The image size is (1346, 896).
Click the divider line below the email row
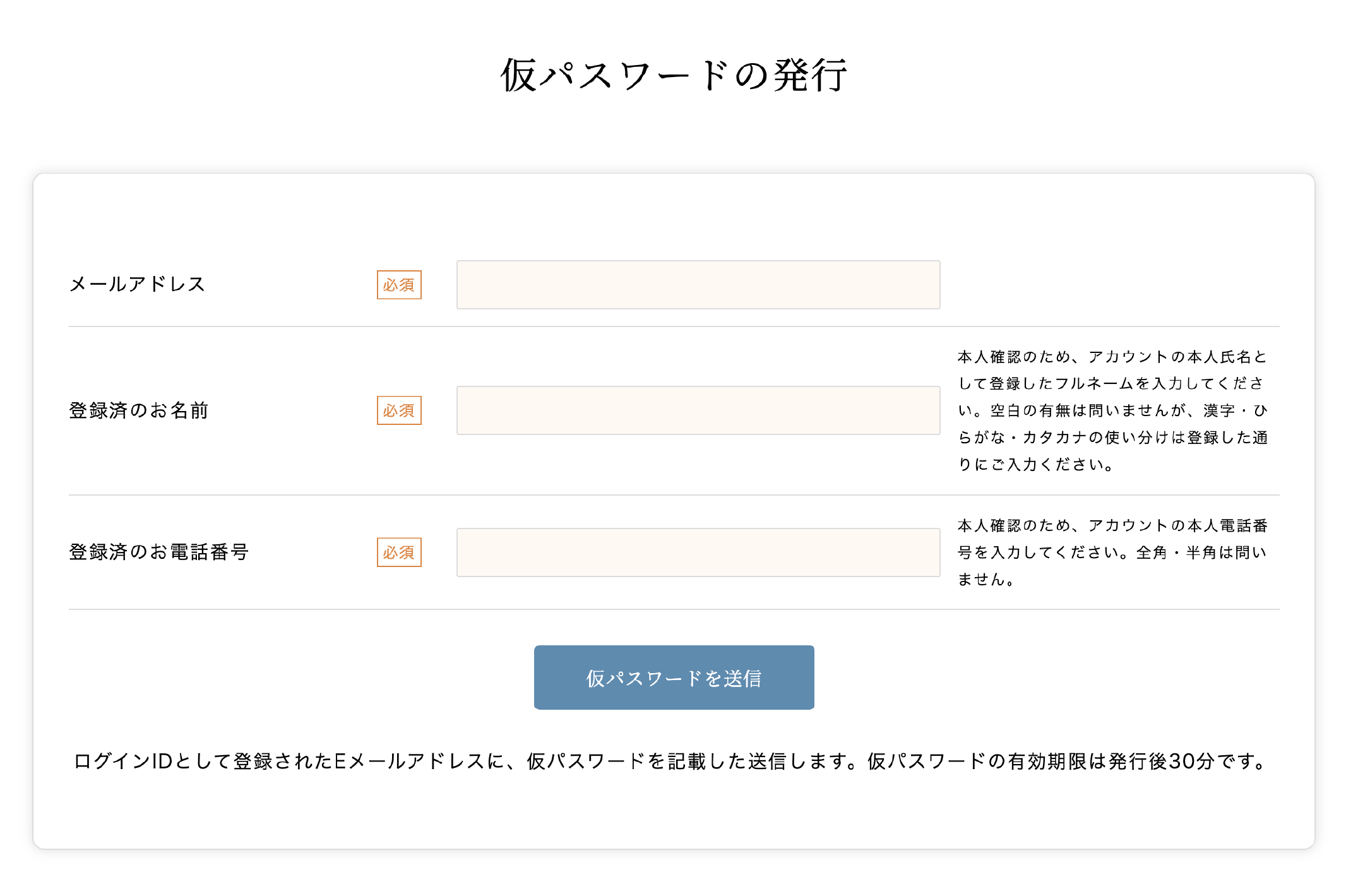673,326
